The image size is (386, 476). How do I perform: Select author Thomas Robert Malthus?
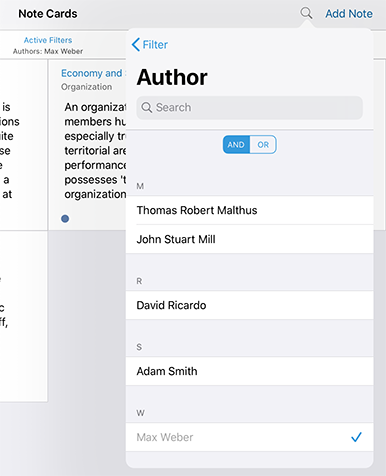(x=249, y=210)
